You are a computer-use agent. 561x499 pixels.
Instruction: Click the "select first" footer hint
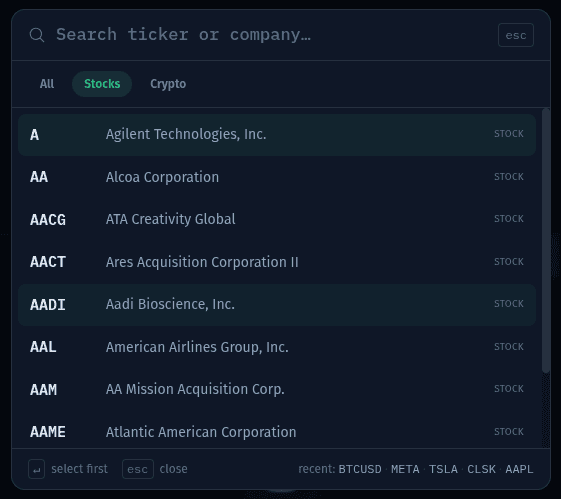click(79, 469)
